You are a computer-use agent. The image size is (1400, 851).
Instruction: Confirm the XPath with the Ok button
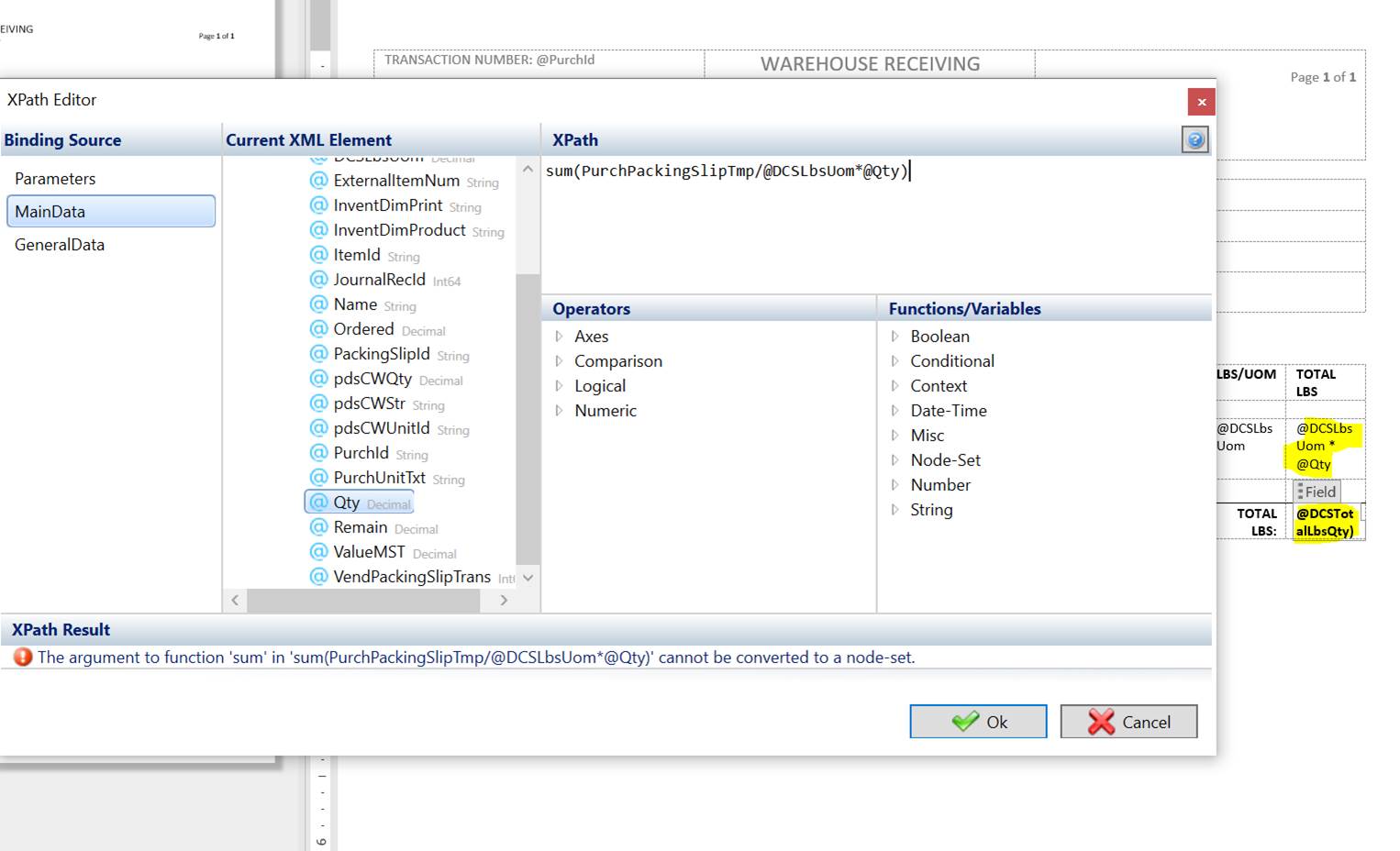coord(978,722)
